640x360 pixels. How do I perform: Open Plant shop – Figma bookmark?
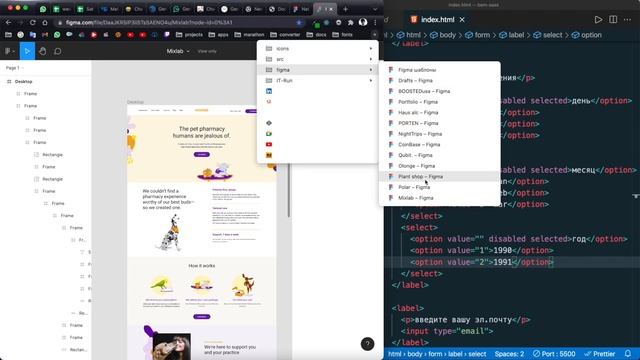click(x=440, y=176)
